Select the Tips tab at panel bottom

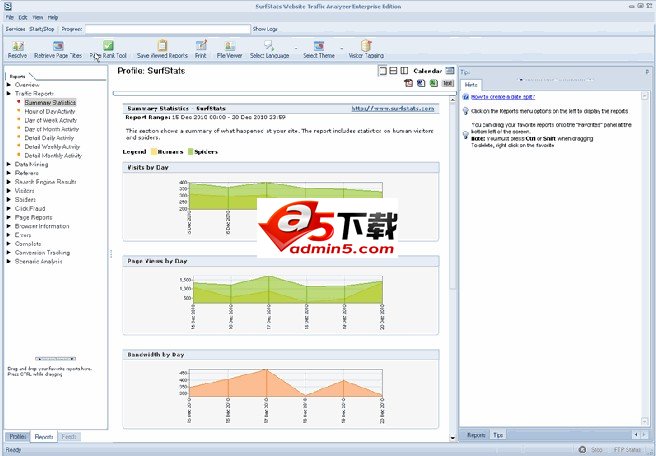[498, 435]
